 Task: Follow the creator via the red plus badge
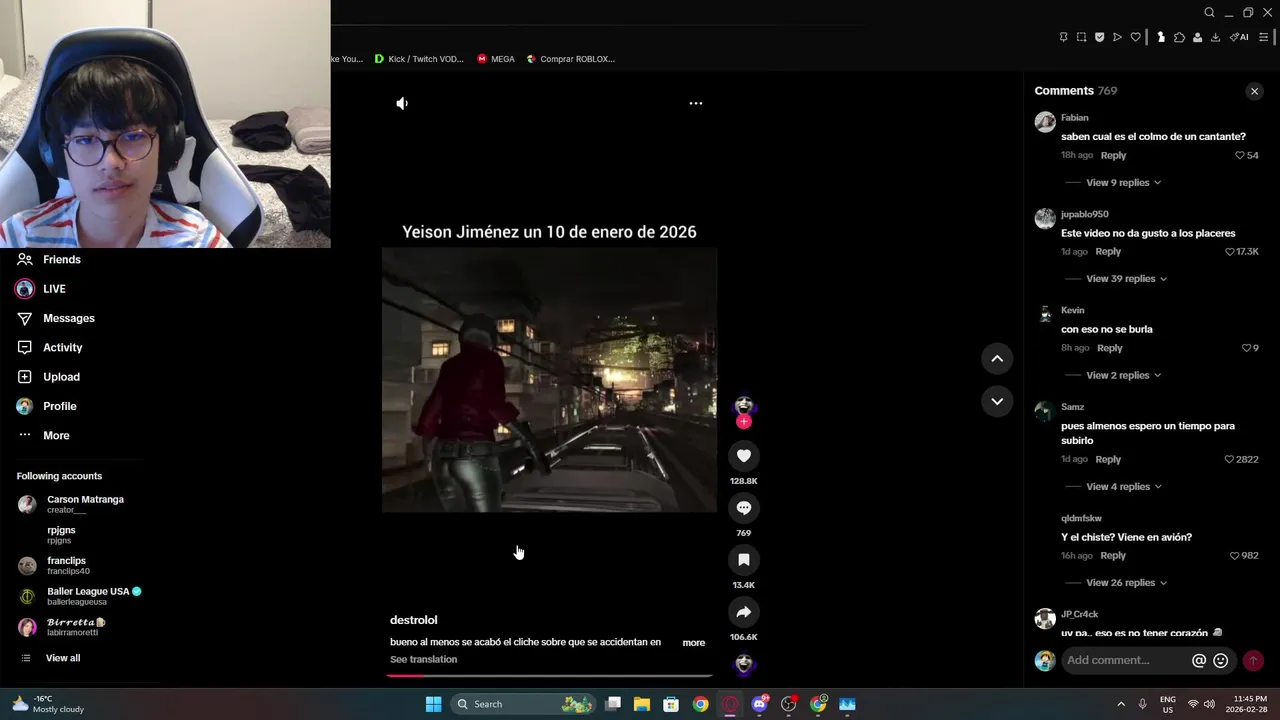tap(743, 422)
